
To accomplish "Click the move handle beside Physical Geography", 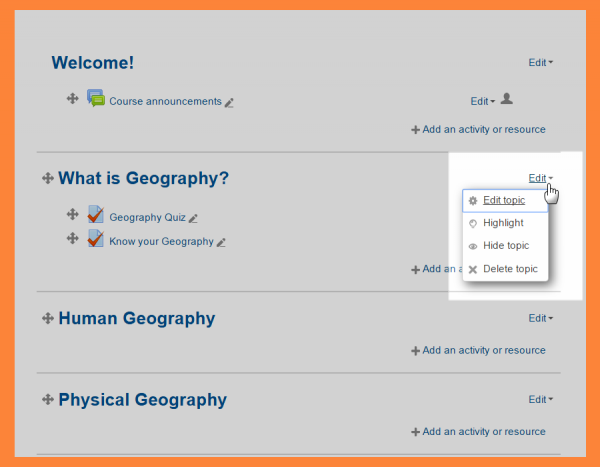I will point(47,399).
